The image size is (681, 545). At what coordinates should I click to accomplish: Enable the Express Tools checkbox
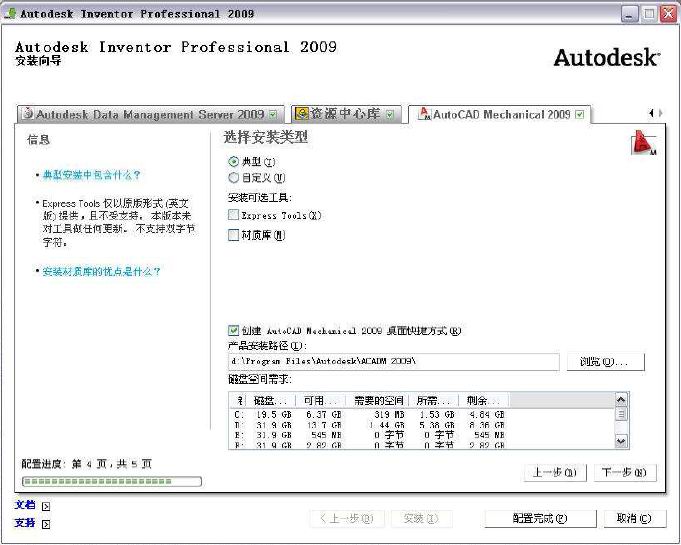tap(233, 215)
